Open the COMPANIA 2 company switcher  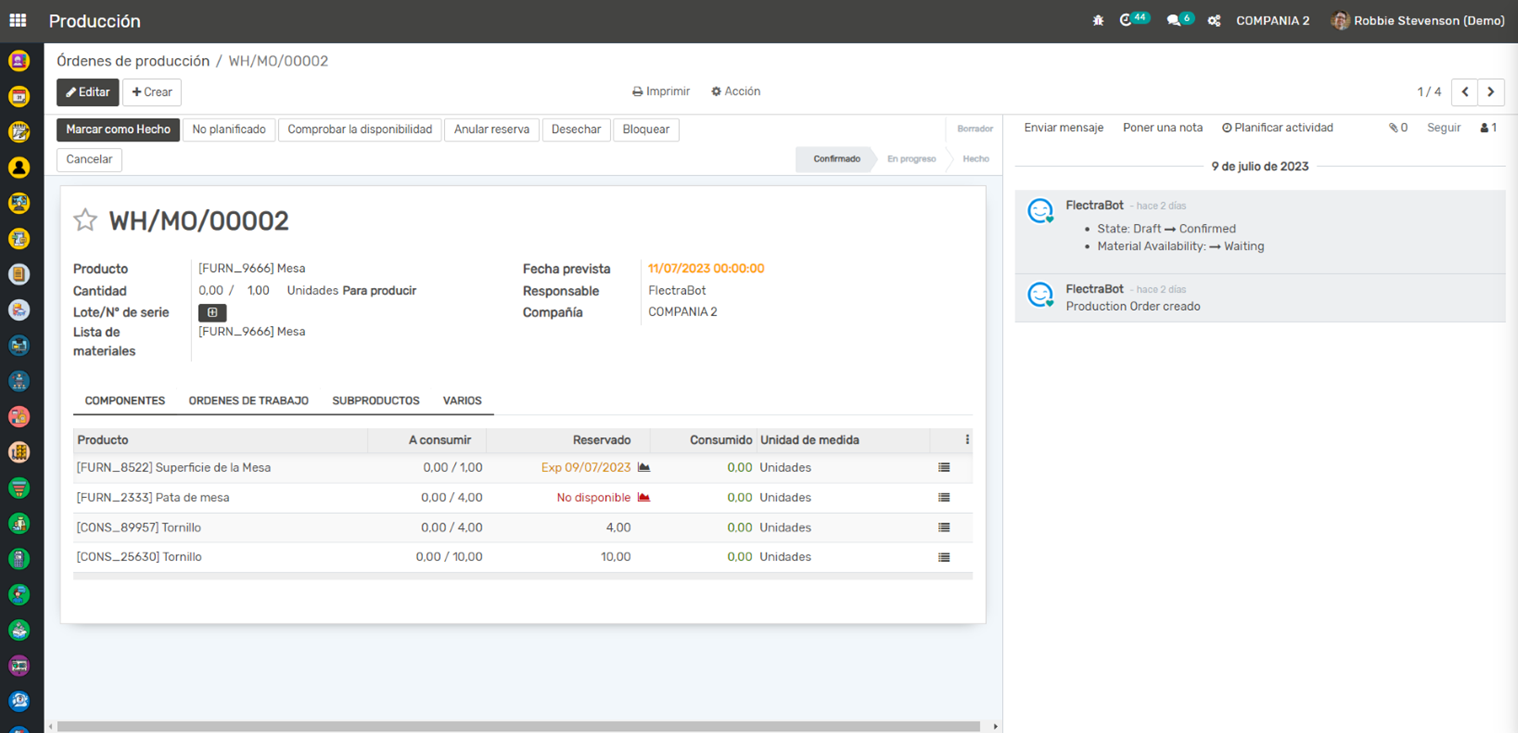click(1272, 21)
